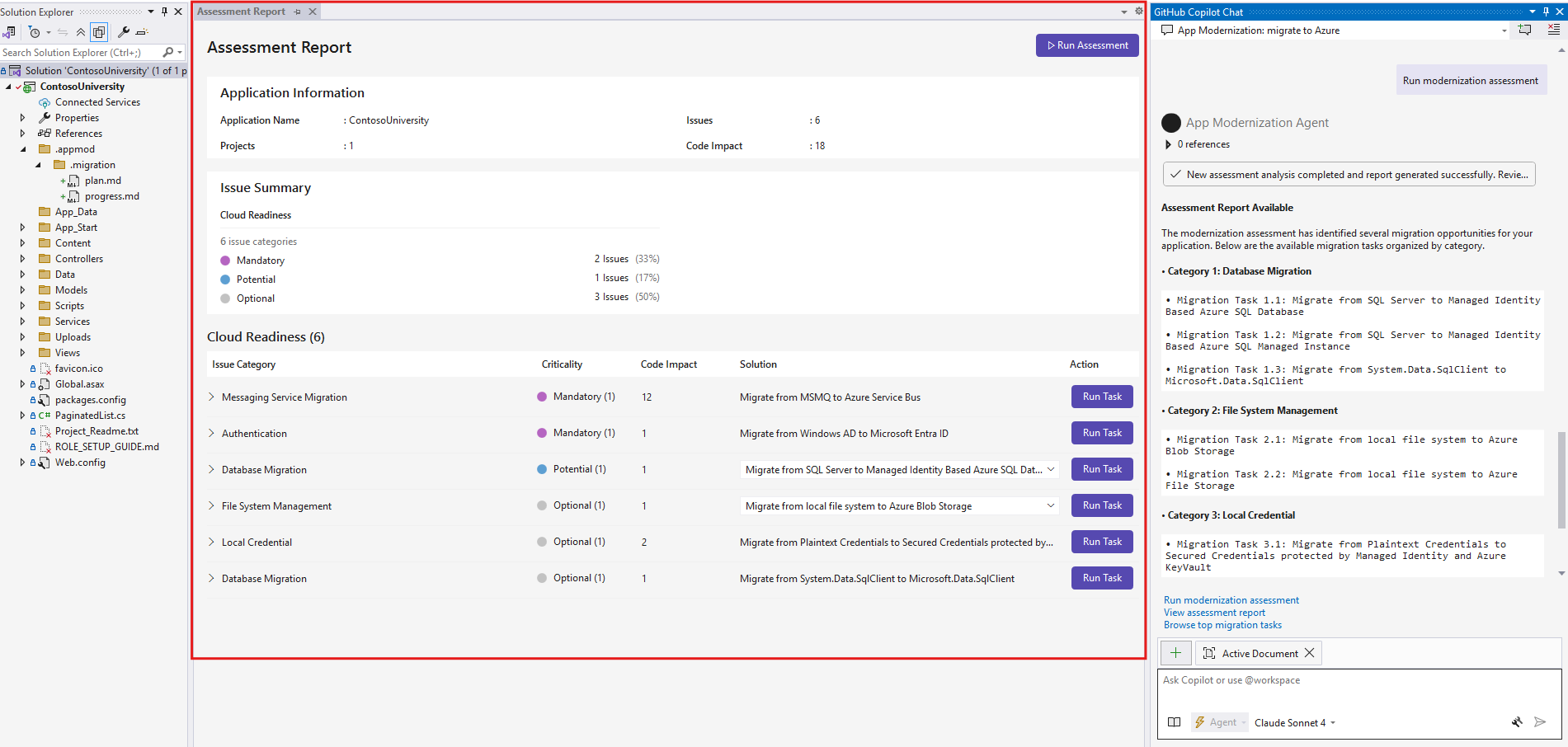The height and width of the screenshot is (747, 1568).
Task: Send the Copilot chat message
Action: coord(1541,722)
